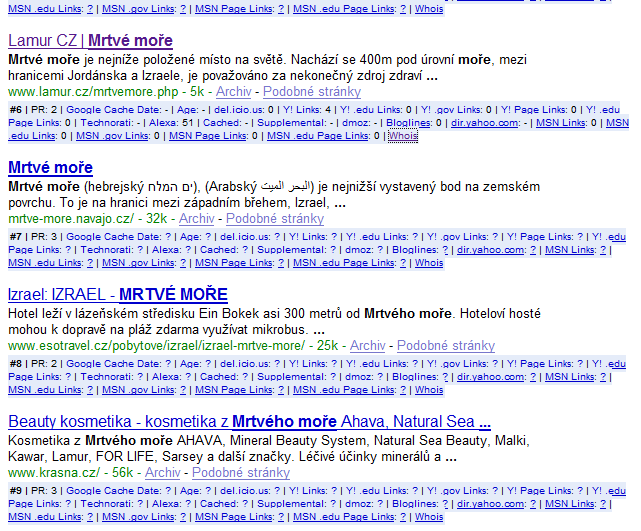
Task: Click del.icio.us in the #7 stats row
Action: [245, 237]
